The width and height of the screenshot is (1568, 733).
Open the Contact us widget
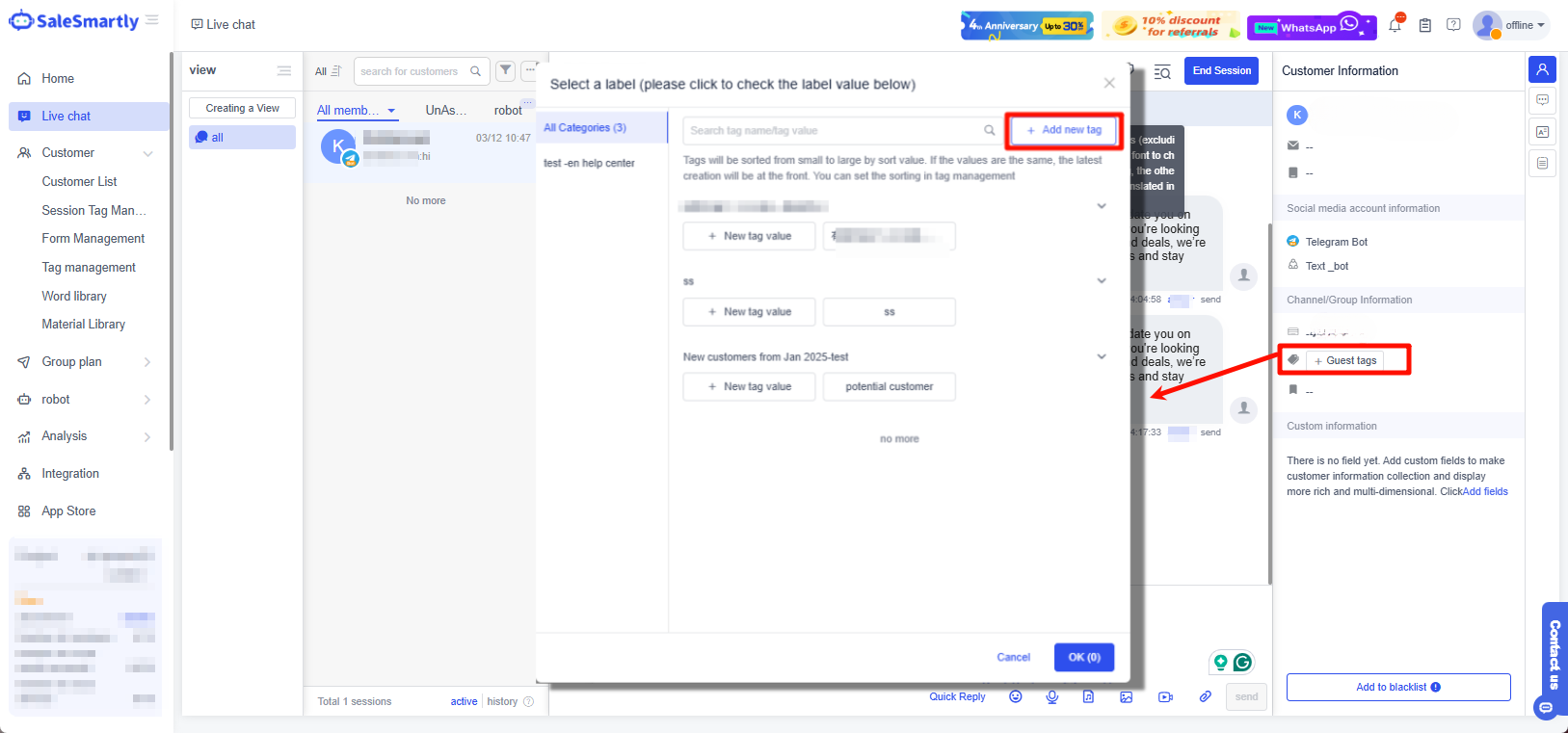[1555, 661]
